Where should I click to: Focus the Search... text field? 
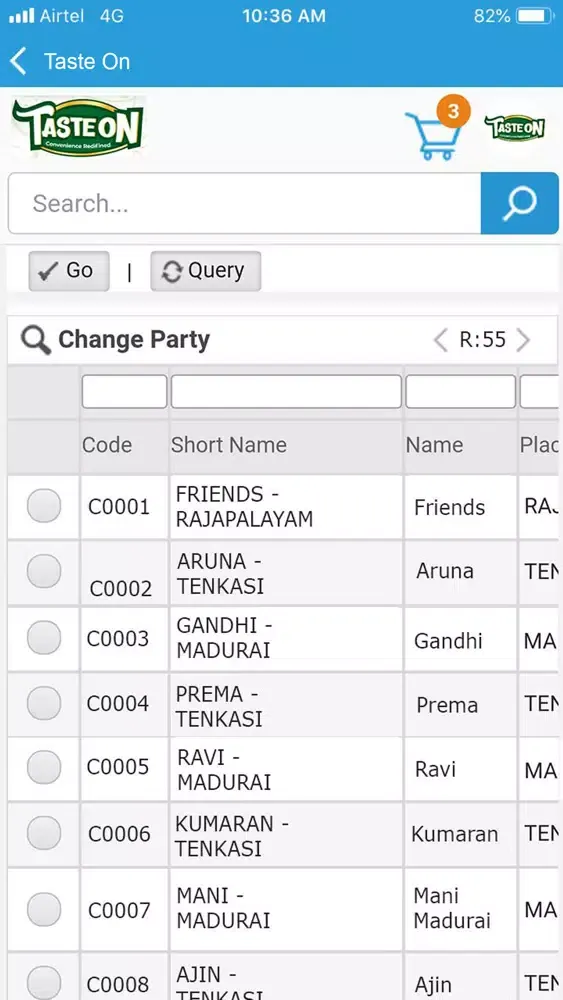point(244,203)
